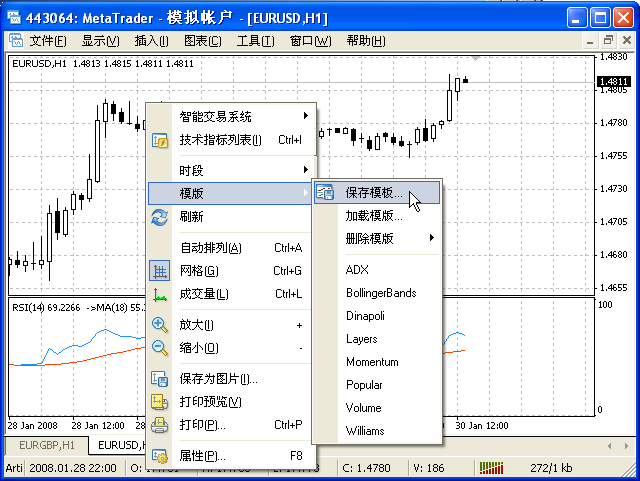Click the refresh icon in context menu
Viewport: 640px width, 481px height.
[x=160, y=217]
